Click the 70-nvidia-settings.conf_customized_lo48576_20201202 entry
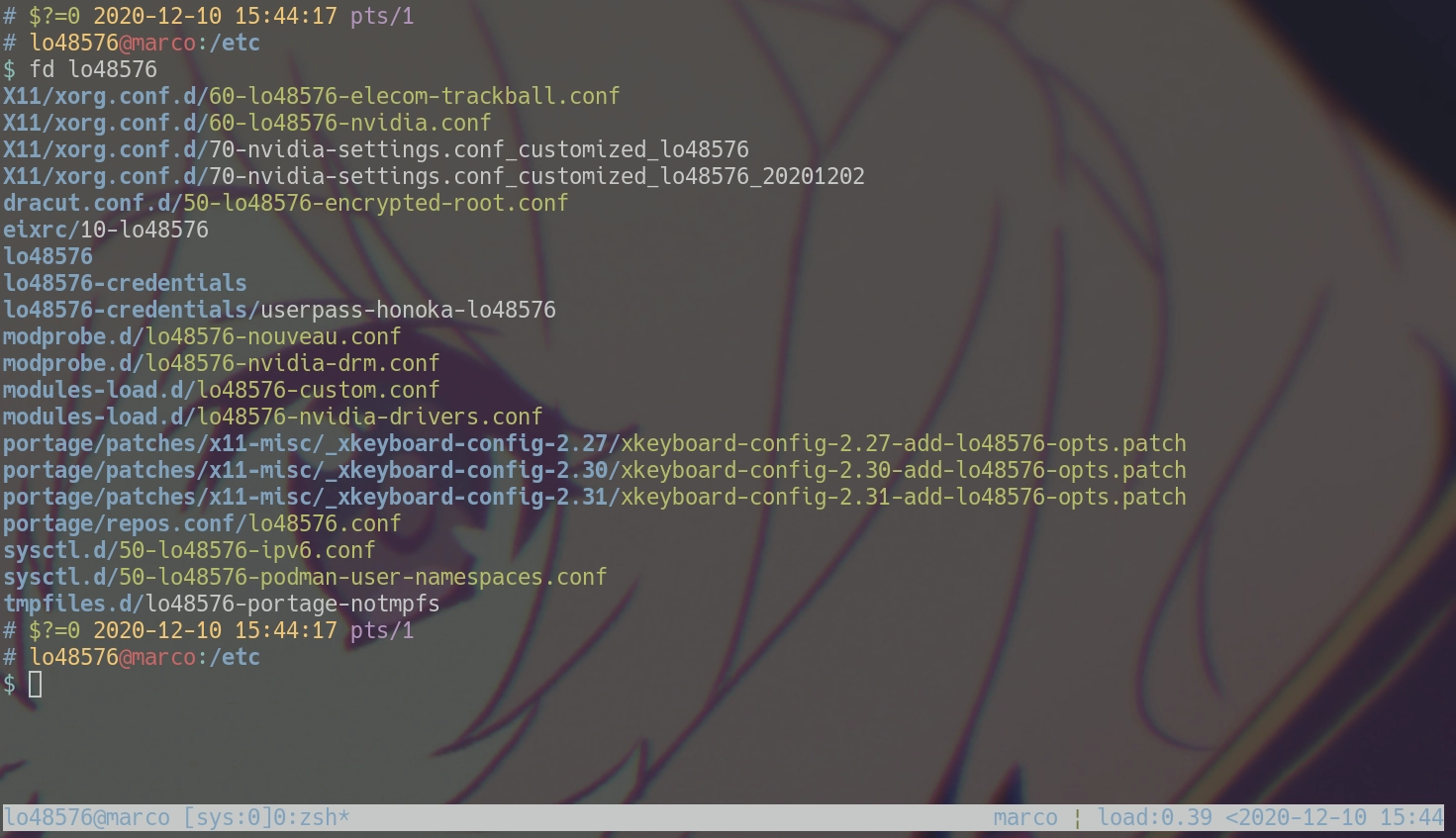This screenshot has width=1456, height=838. tap(434, 176)
